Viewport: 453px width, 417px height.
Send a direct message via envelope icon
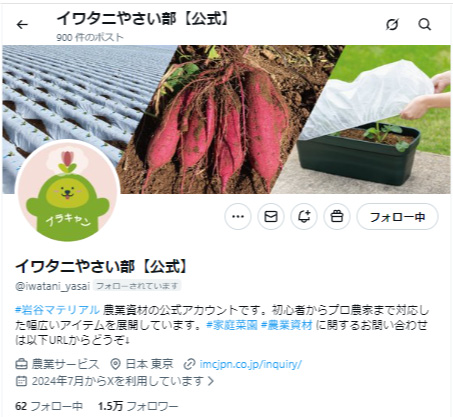click(x=271, y=217)
